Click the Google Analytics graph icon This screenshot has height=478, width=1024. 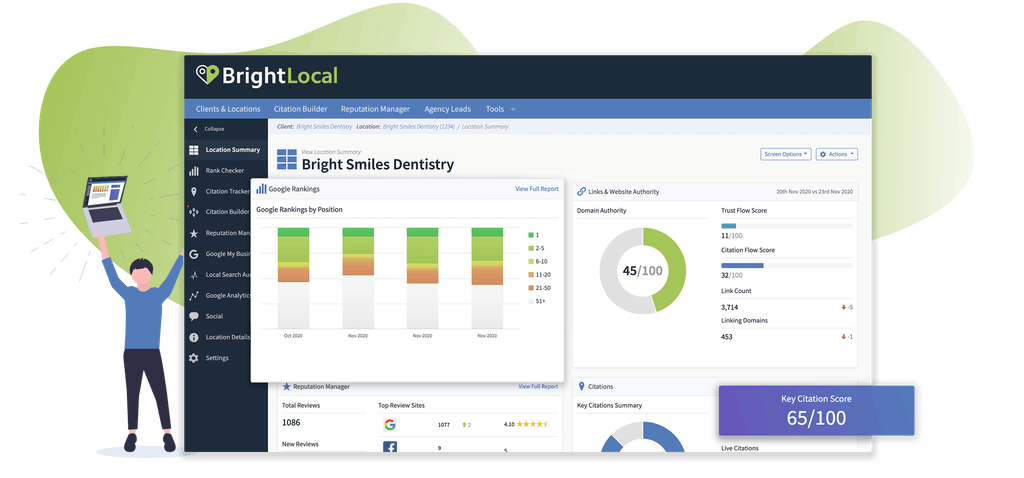[193, 296]
